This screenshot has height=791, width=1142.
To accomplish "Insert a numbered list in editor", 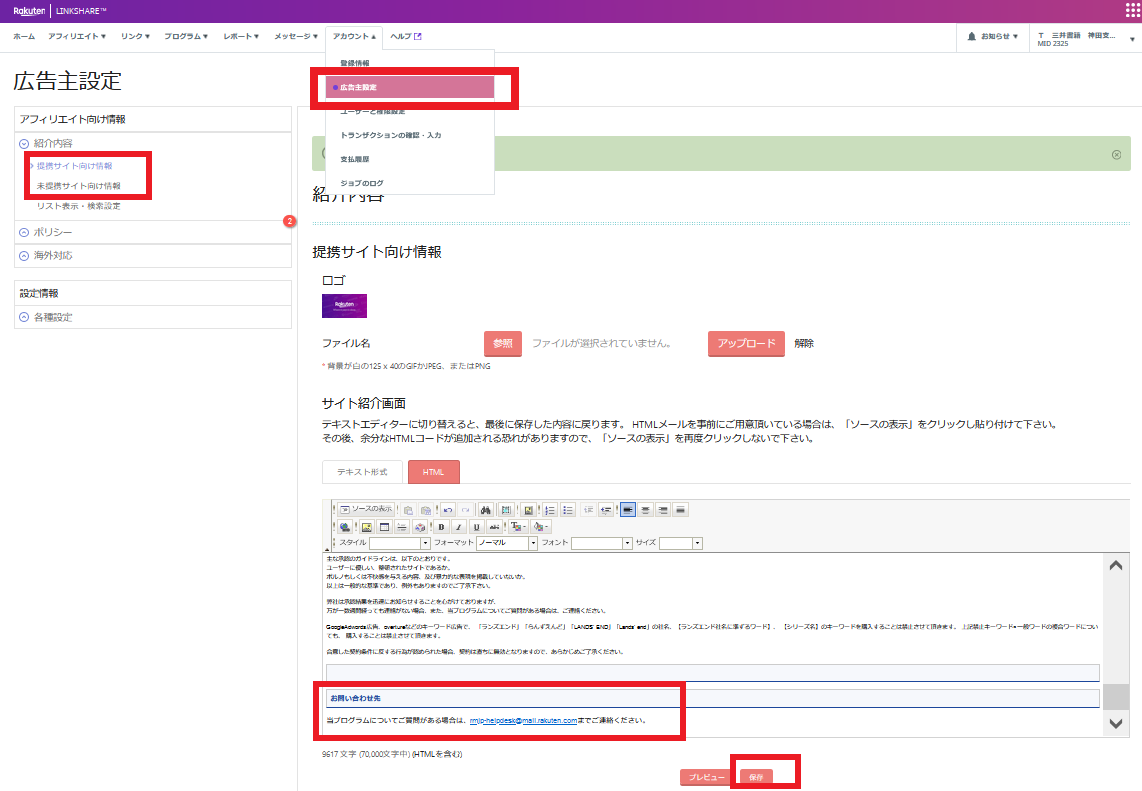I will tap(549, 509).
